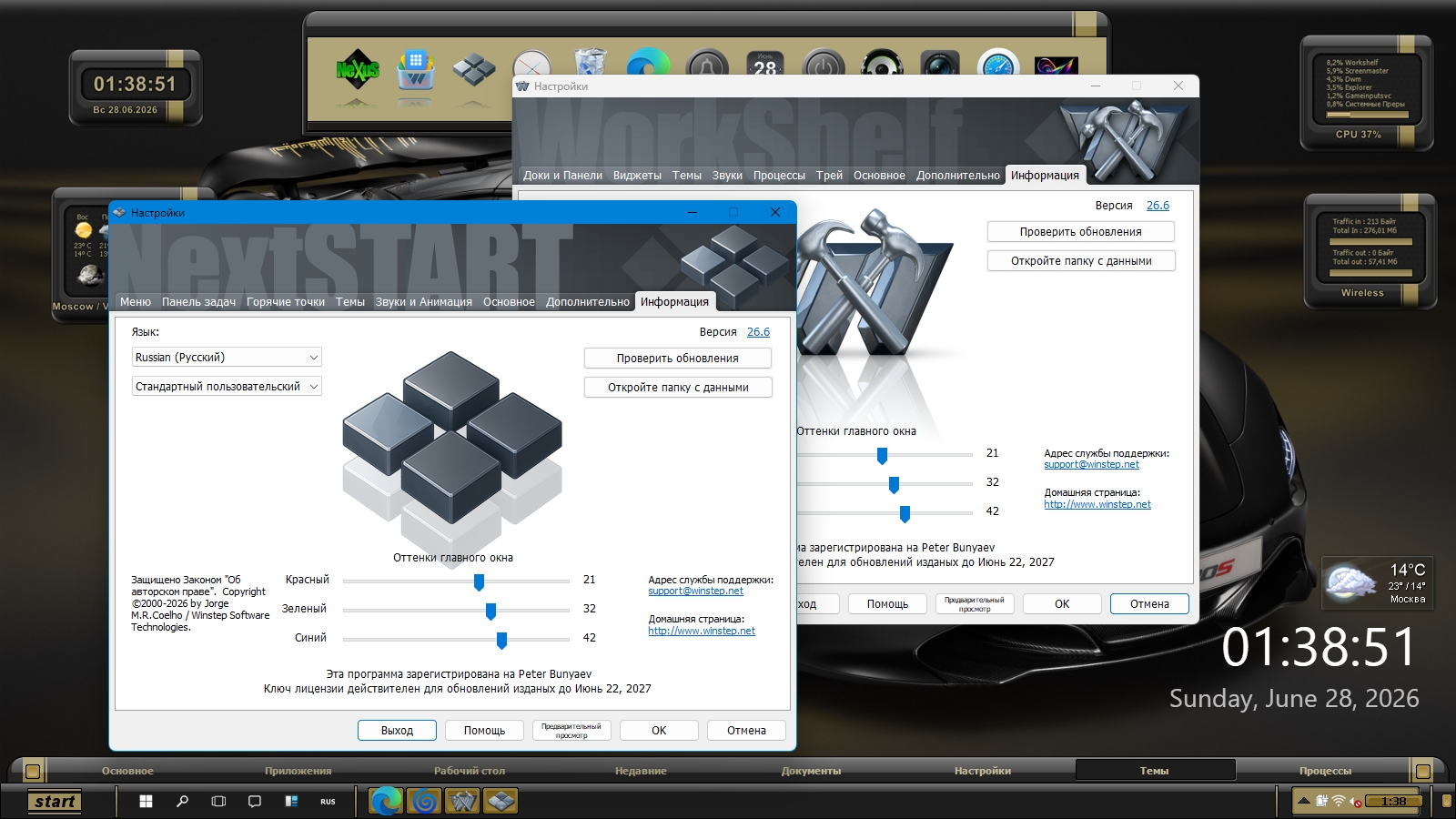Viewport: 1456px width, 819px height.
Task: Click 'Откройте папку с данными' in WorkShelf
Action: coord(1081,261)
